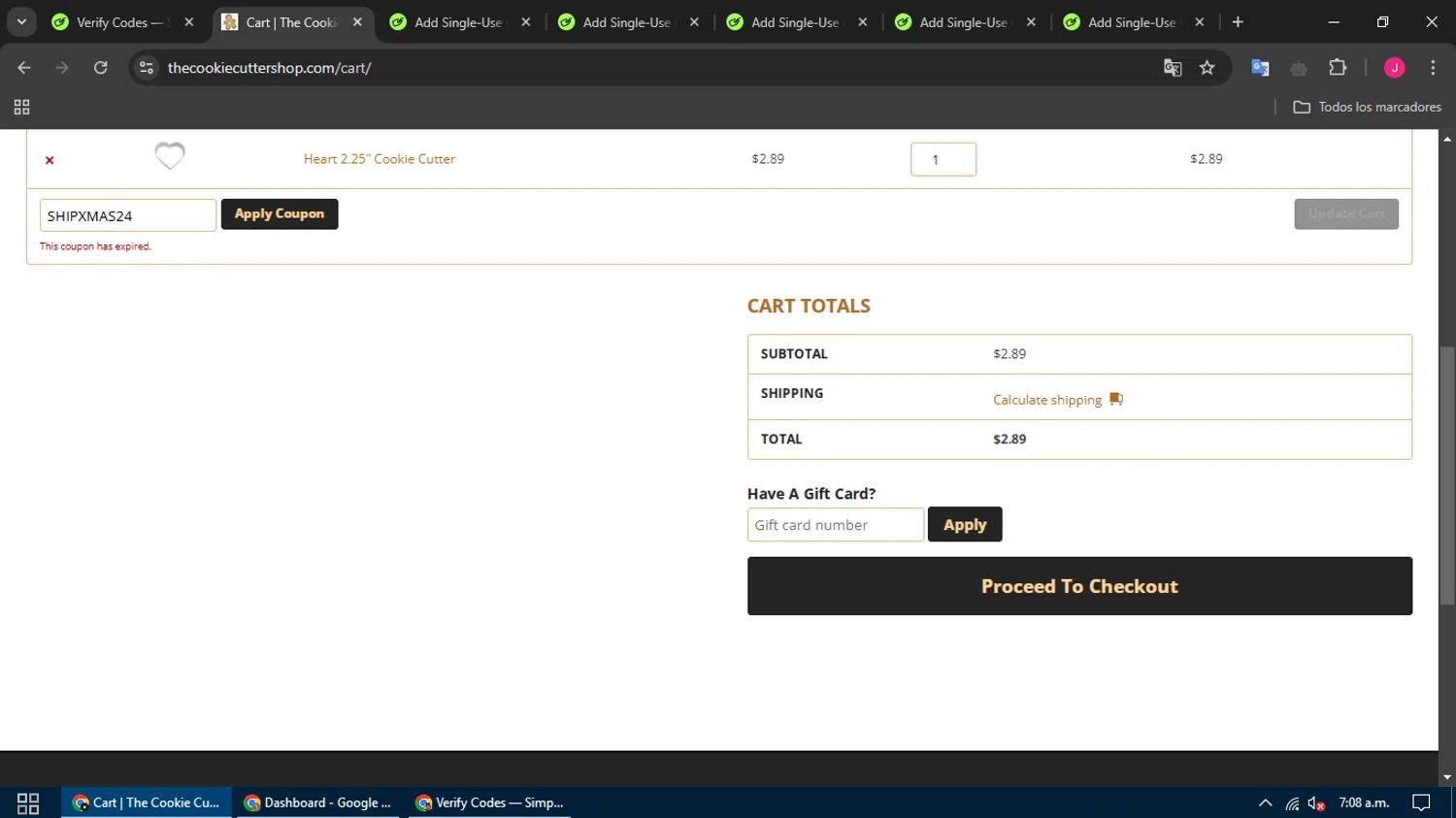Image resolution: width=1456 pixels, height=818 pixels.
Task: Apply the coupon code
Action: point(280,214)
